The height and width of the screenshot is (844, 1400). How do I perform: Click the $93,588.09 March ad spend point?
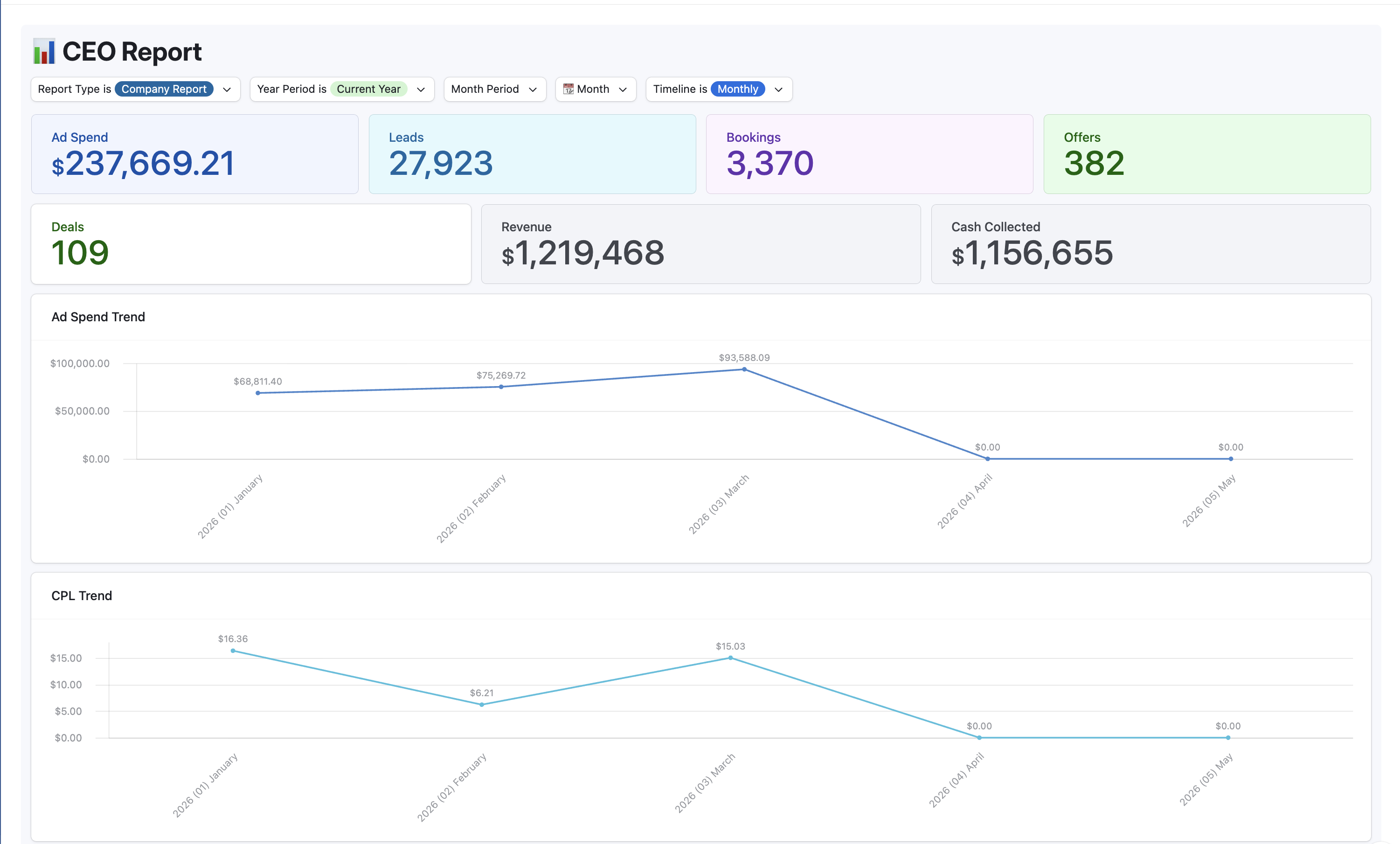click(744, 369)
